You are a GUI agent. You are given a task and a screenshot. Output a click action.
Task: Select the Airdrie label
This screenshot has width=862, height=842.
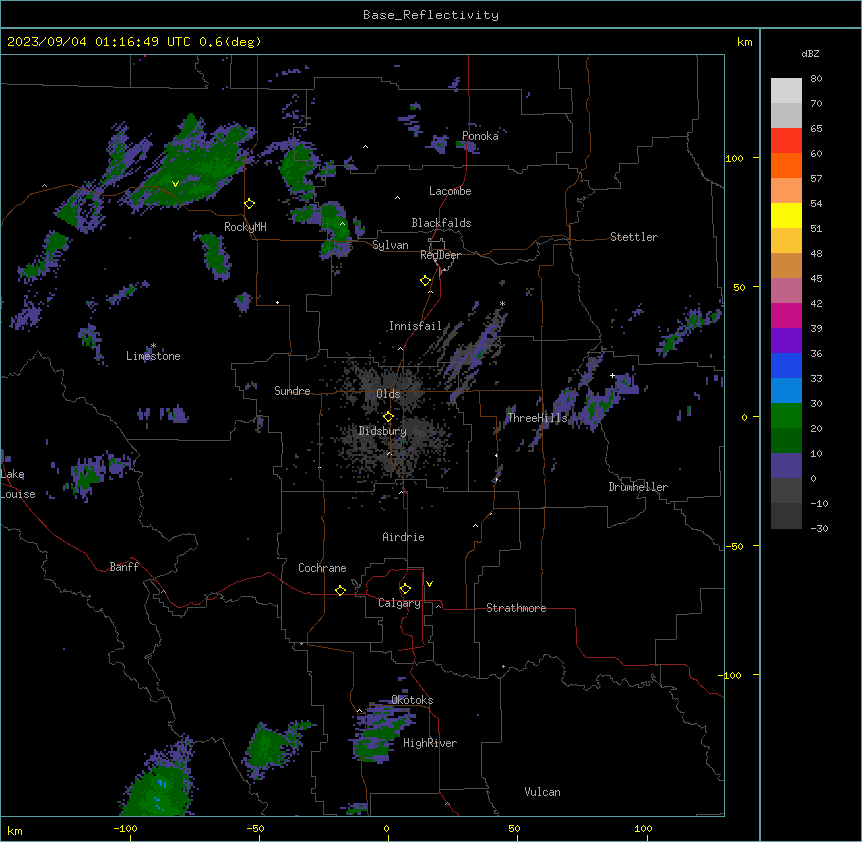click(403, 537)
